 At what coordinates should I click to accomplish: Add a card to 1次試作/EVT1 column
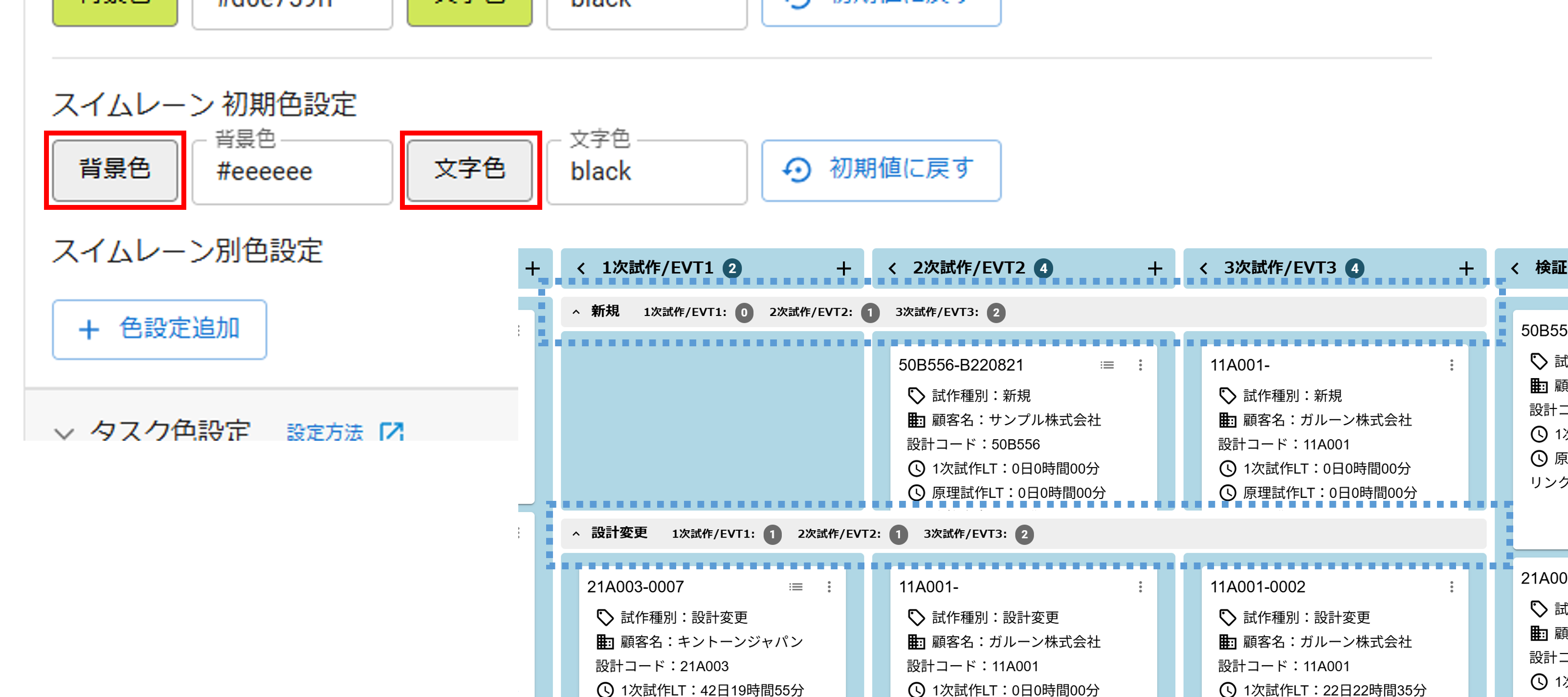pos(844,269)
